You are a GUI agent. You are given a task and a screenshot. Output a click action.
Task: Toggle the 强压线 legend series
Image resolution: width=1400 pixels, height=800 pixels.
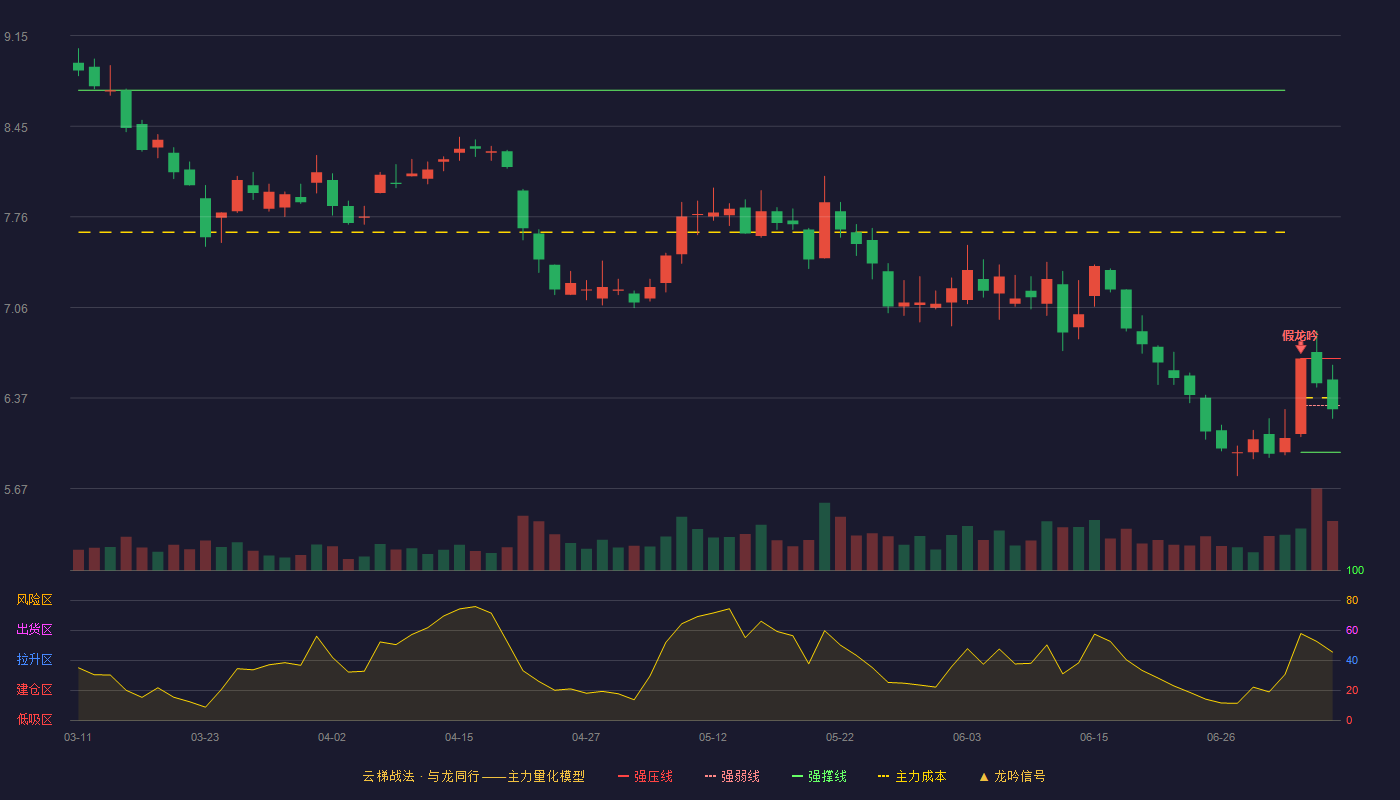click(645, 776)
